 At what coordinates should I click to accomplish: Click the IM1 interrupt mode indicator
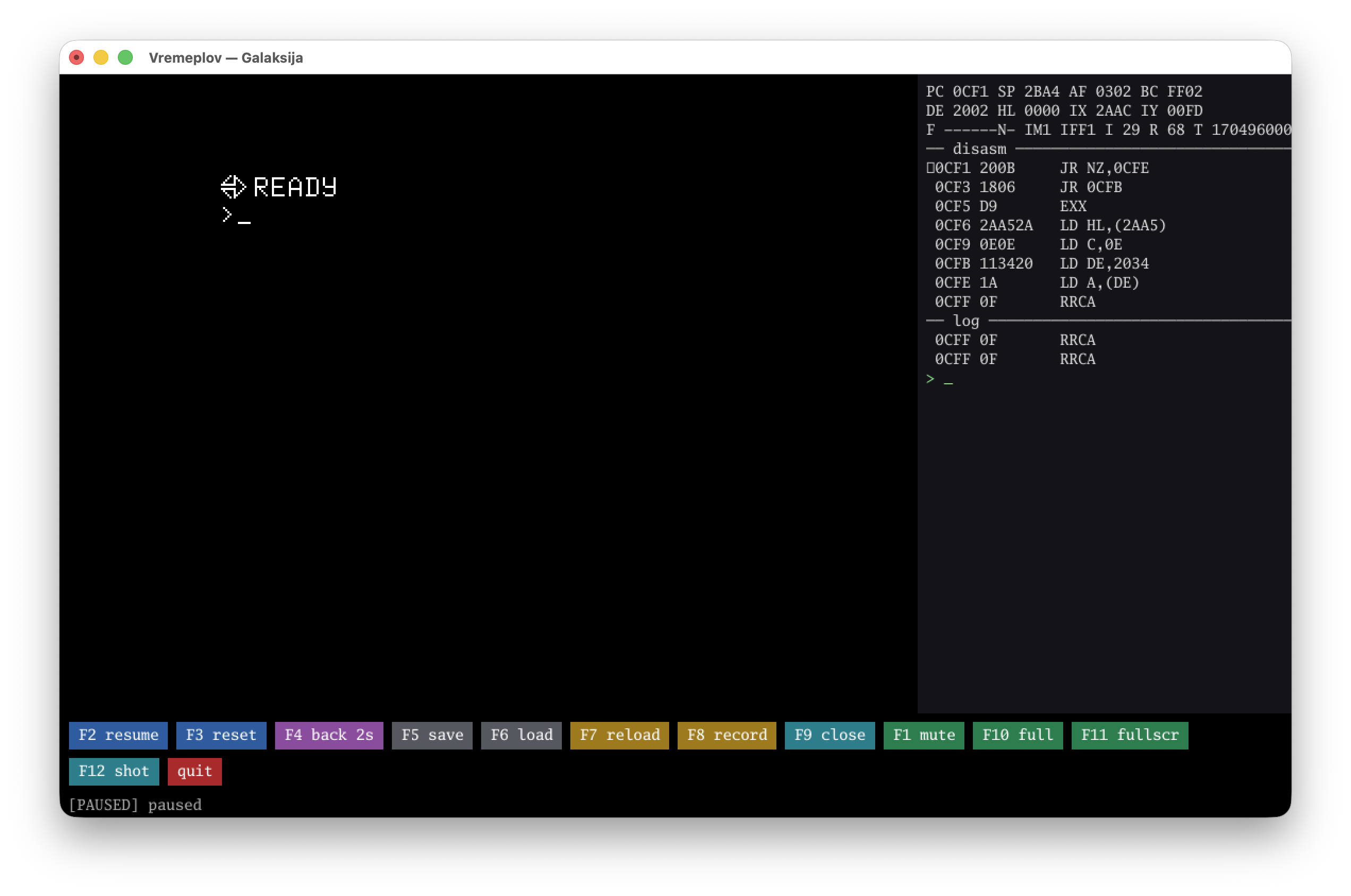pos(1038,130)
